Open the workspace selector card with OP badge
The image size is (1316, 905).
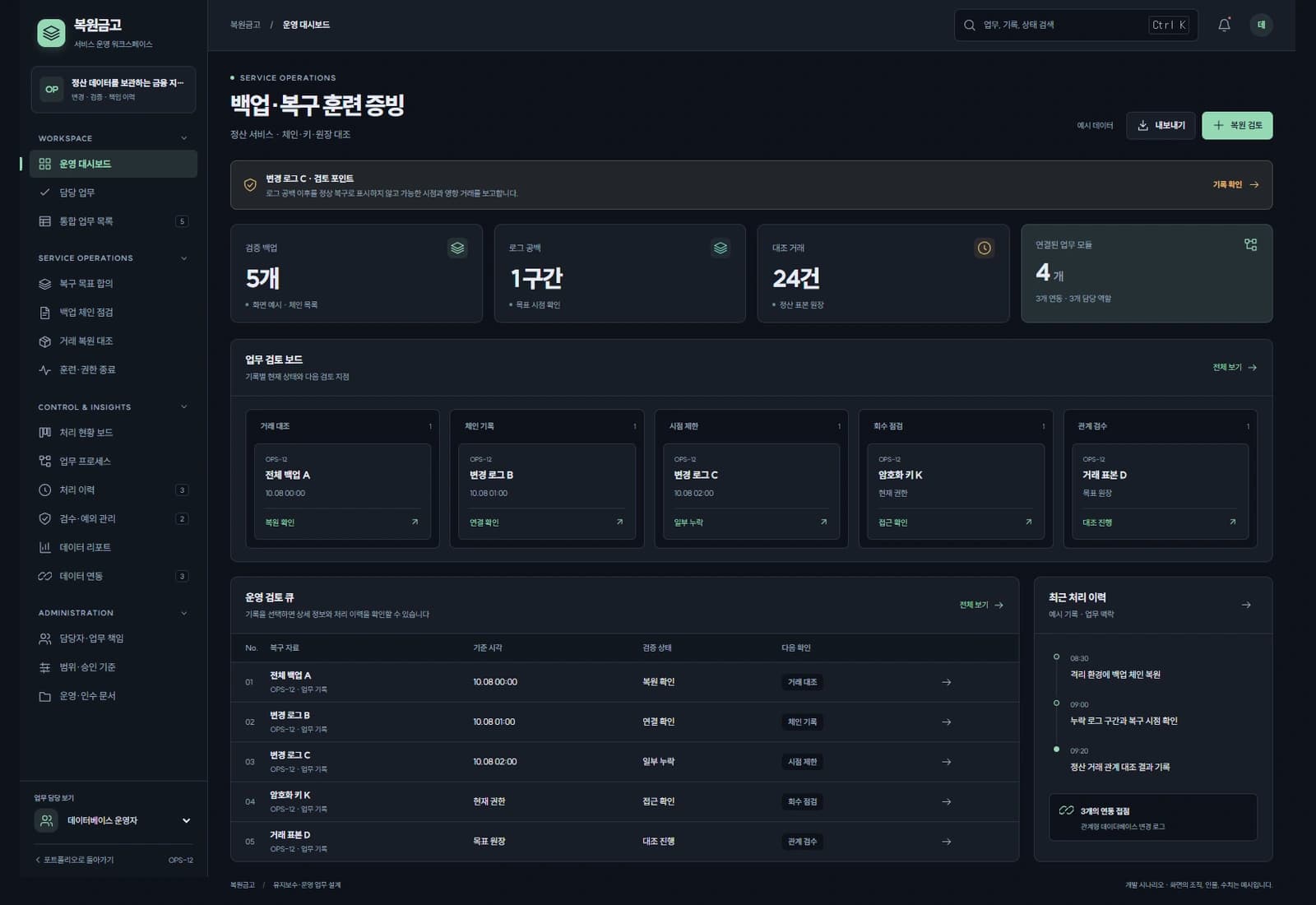click(114, 89)
